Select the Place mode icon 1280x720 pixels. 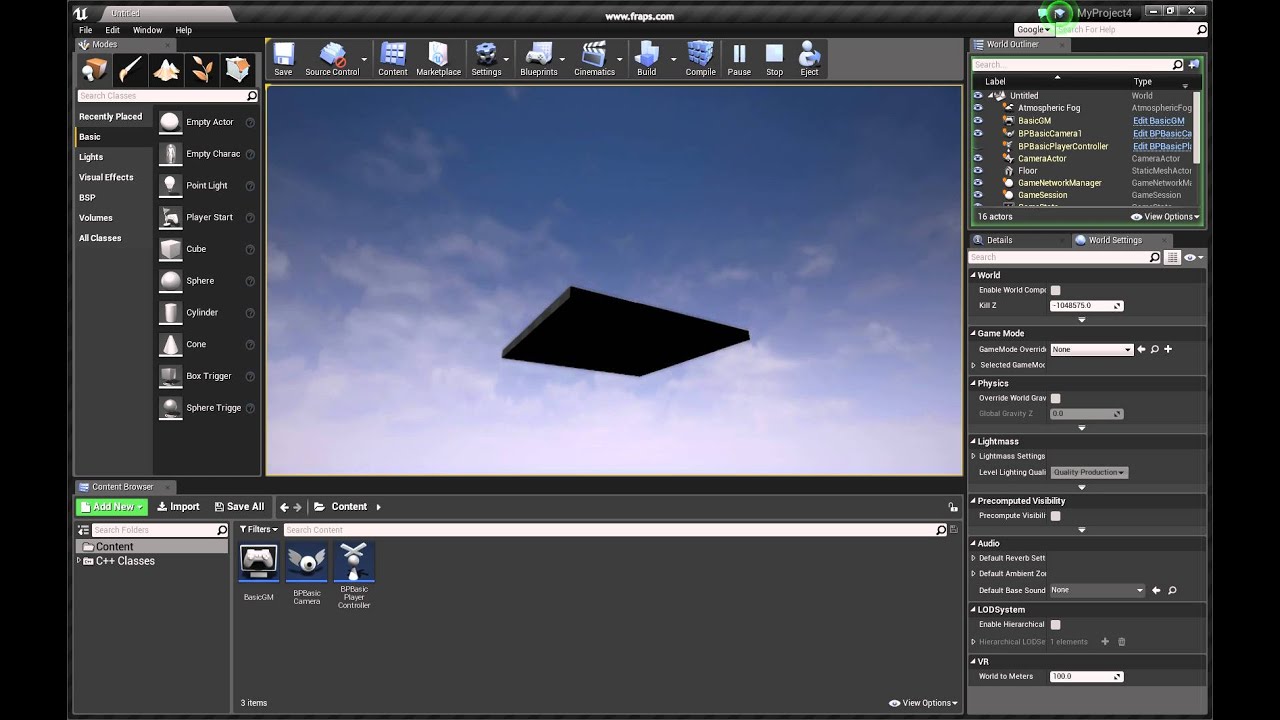click(95, 69)
